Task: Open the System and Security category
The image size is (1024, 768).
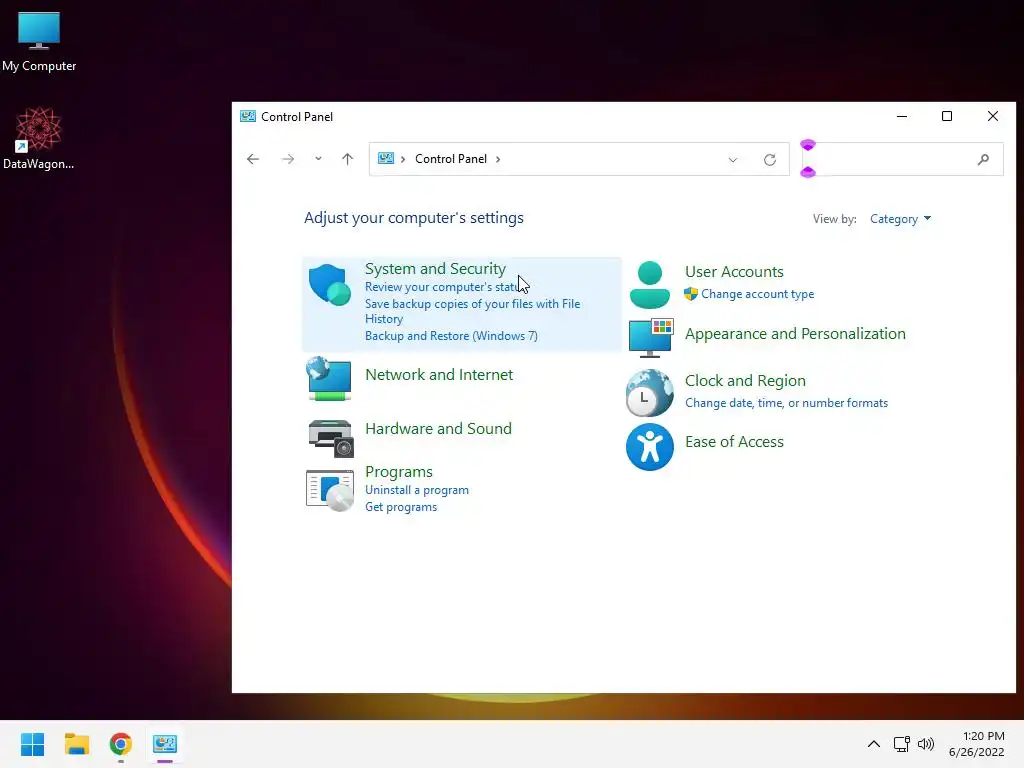Action: click(x=435, y=268)
